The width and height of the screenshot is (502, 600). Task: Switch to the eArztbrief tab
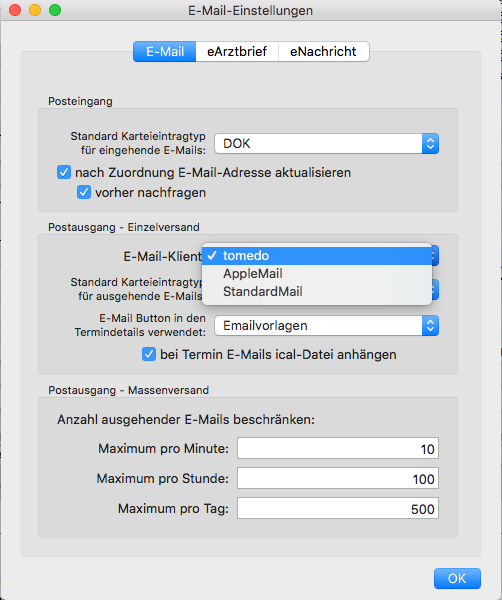pyautogui.click(x=237, y=51)
